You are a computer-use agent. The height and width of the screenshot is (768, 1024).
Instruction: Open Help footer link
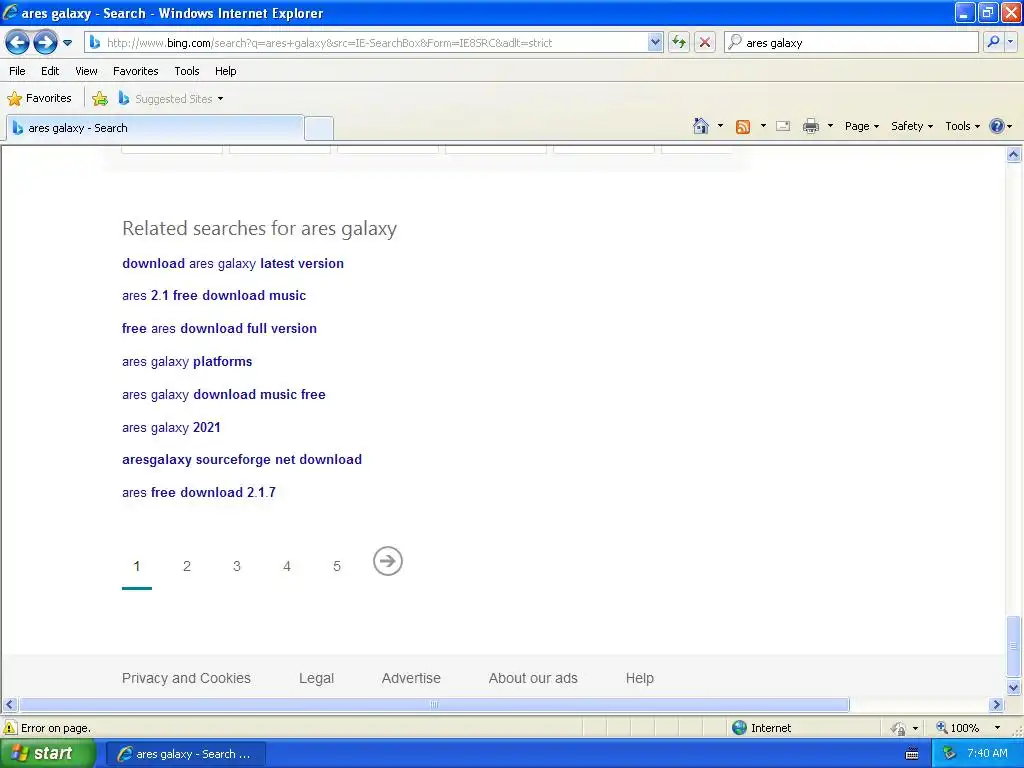click(639, 678)
